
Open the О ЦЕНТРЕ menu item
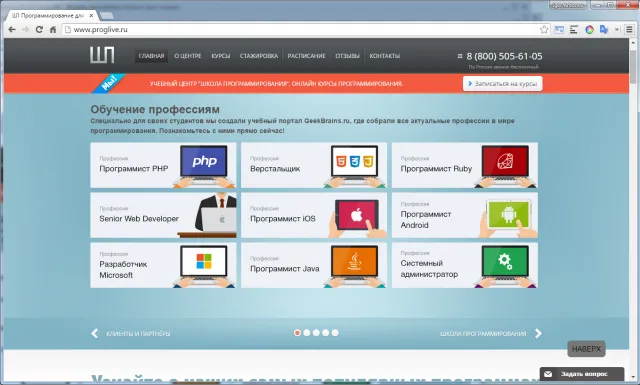188,56
